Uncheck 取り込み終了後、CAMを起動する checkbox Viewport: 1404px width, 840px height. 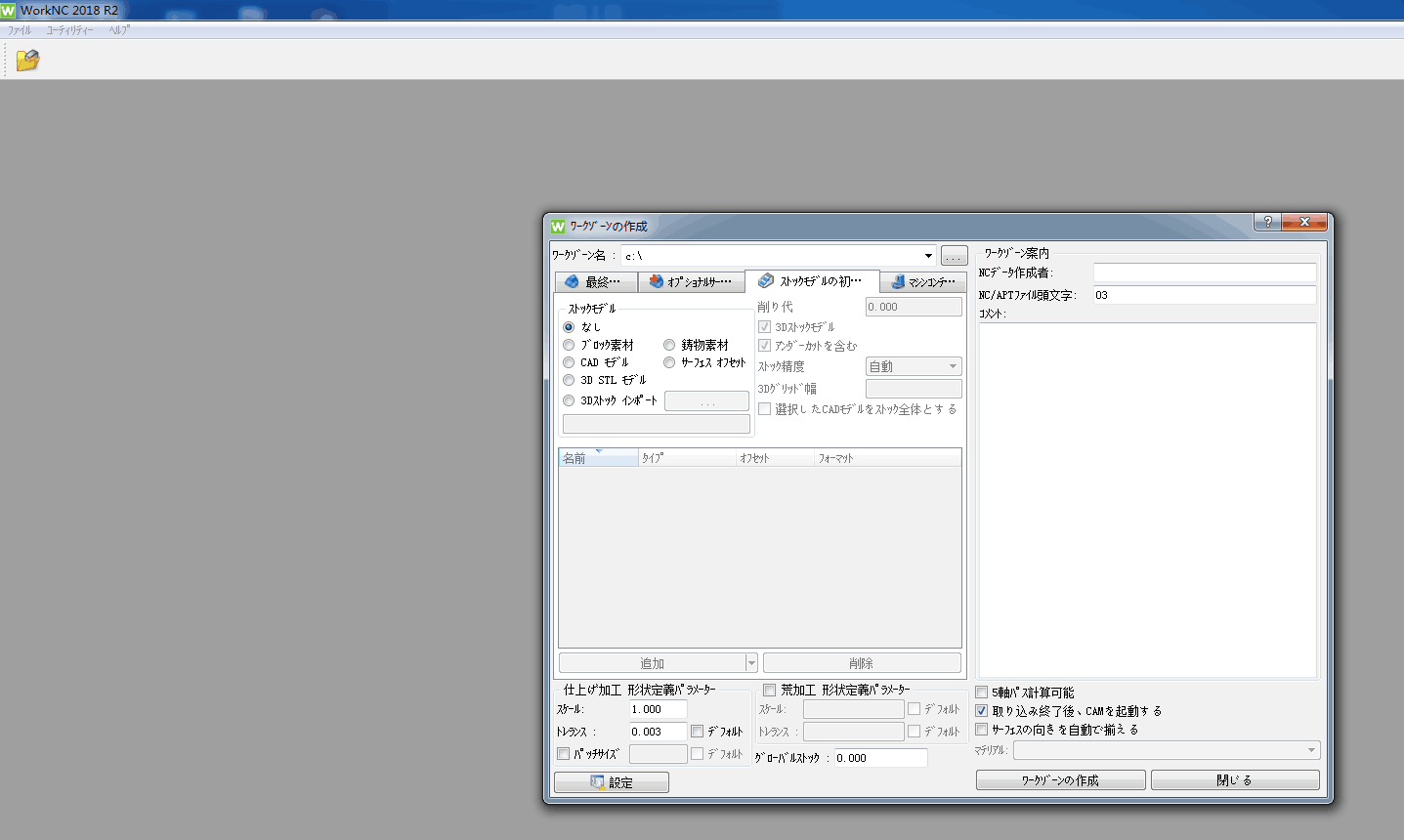click(982, 711)
